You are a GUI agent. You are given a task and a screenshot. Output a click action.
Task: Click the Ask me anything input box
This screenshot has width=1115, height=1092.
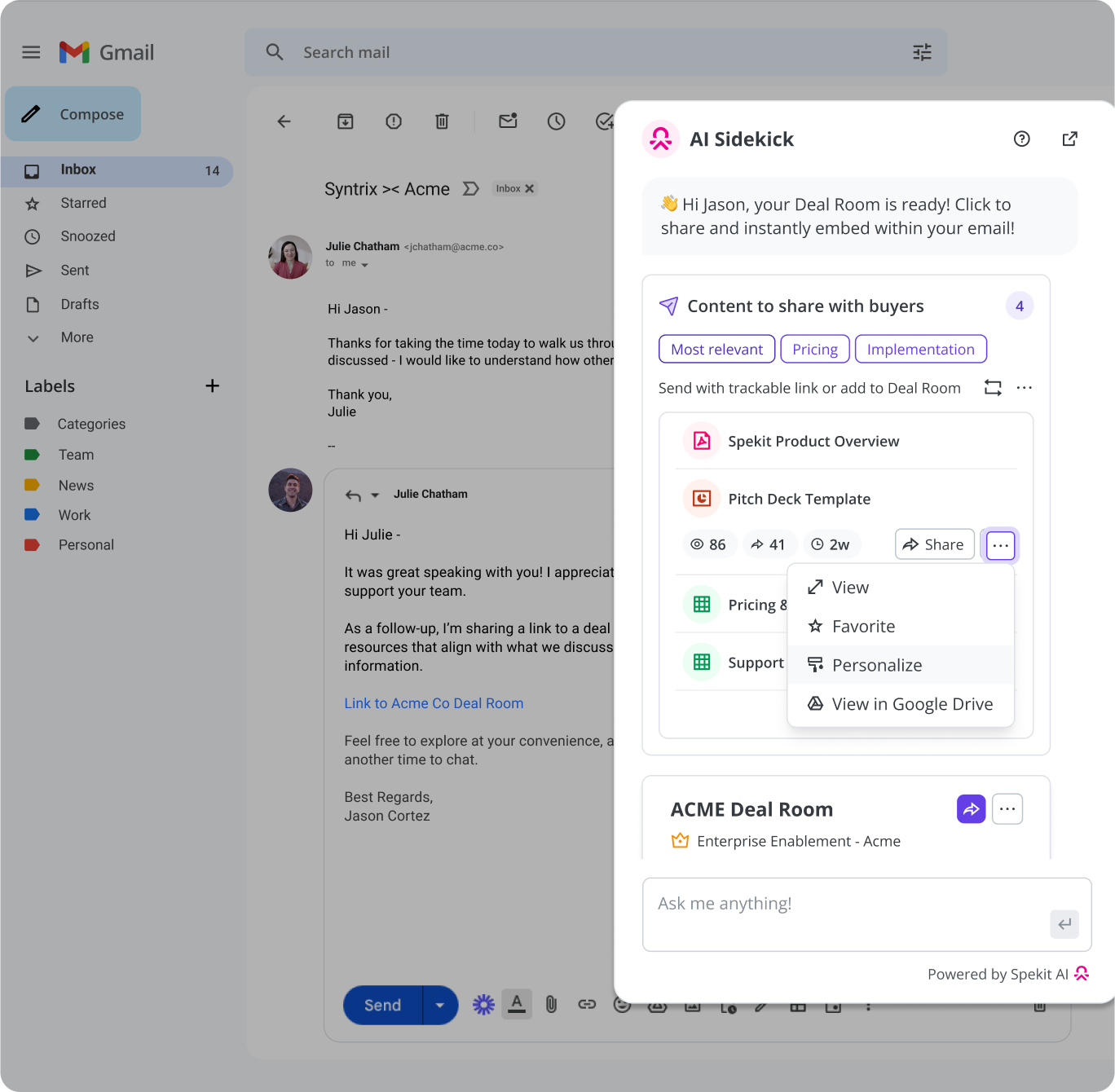click(866, 914)
